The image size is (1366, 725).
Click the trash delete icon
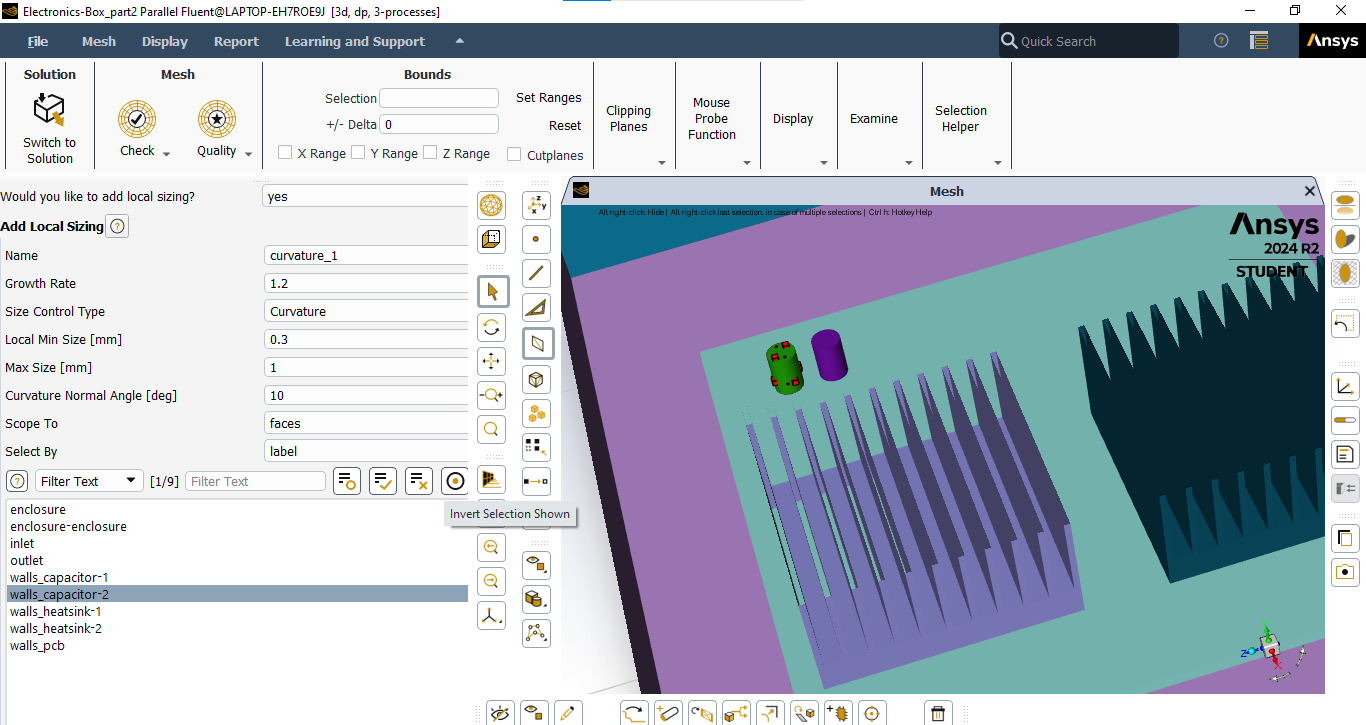pyautogui.click(x=937, y=713)
